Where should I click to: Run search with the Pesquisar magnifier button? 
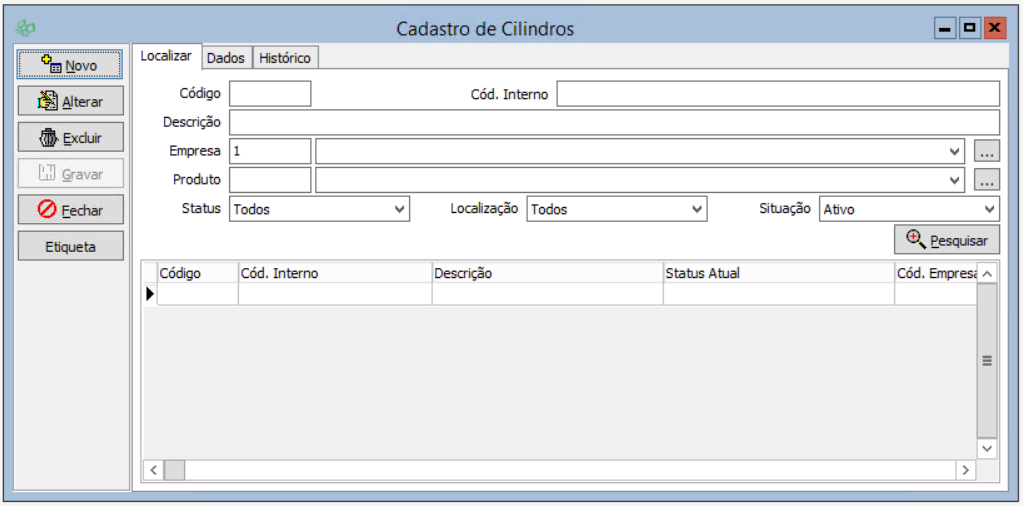(x=946, y=240)
